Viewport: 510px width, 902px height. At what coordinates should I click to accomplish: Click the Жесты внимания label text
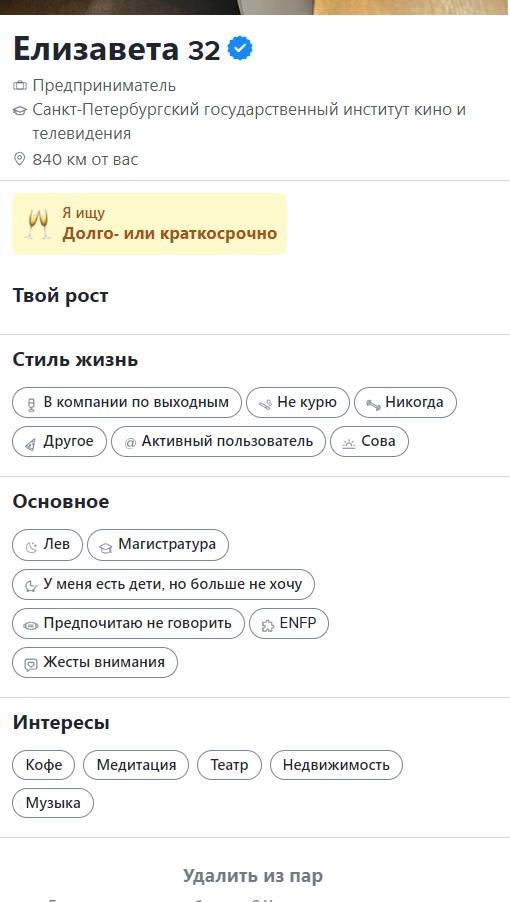pyautogui.click(x=104, y=662)
